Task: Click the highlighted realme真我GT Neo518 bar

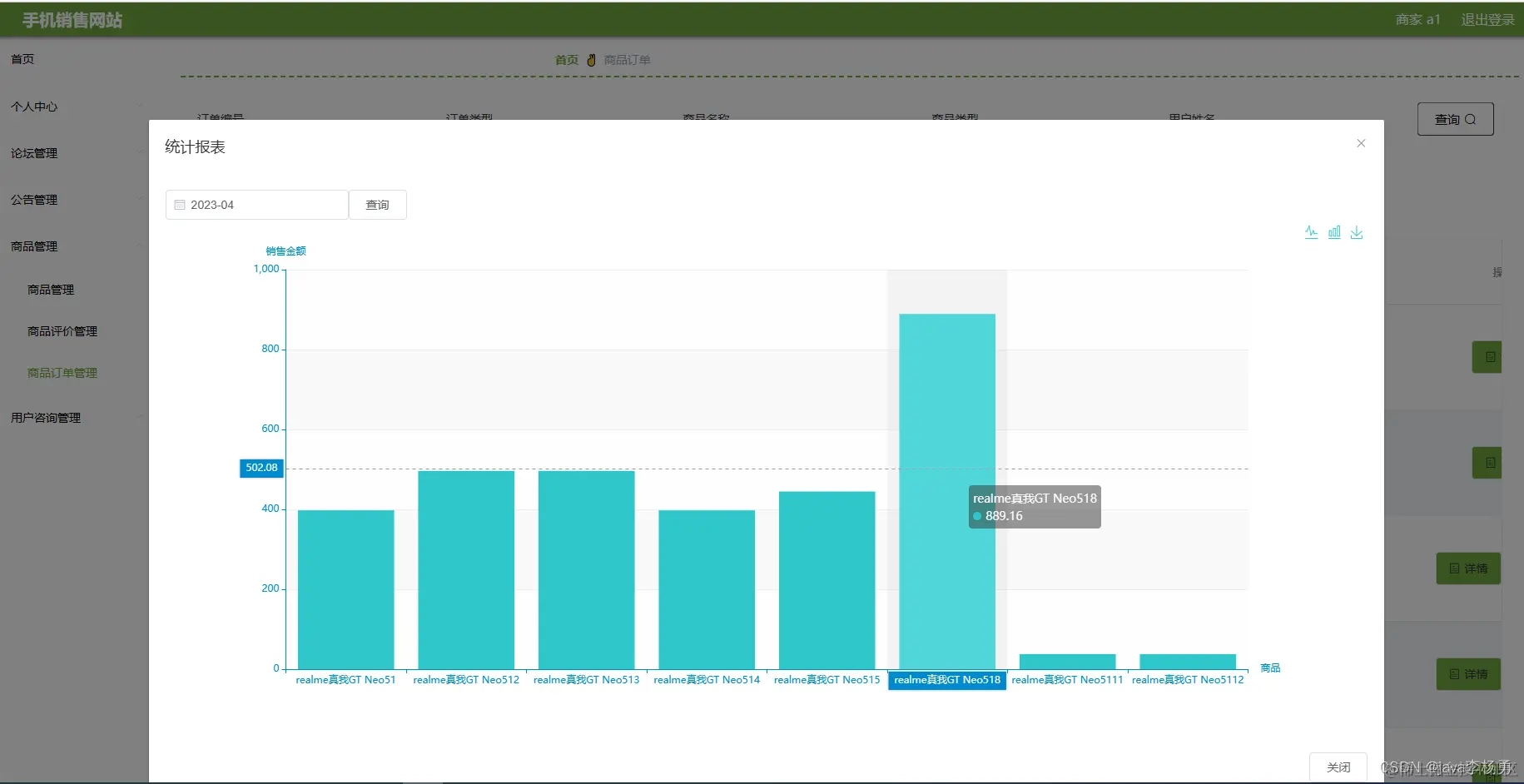Action: [x=947, y=491]
